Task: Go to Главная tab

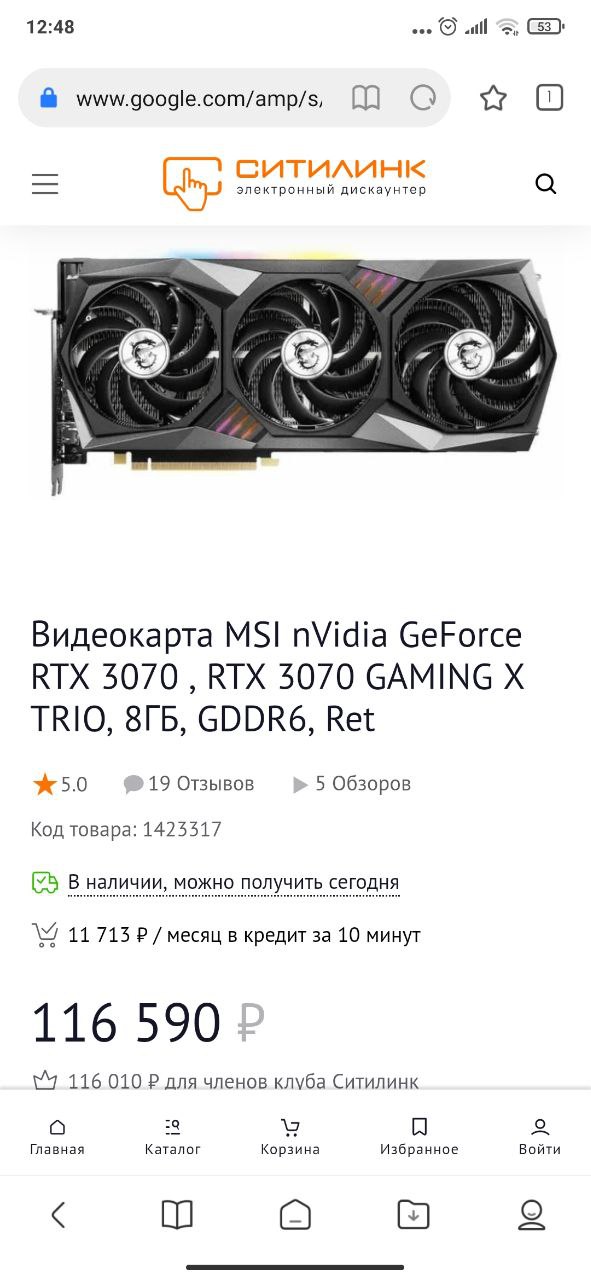Action: point(57,1137)
